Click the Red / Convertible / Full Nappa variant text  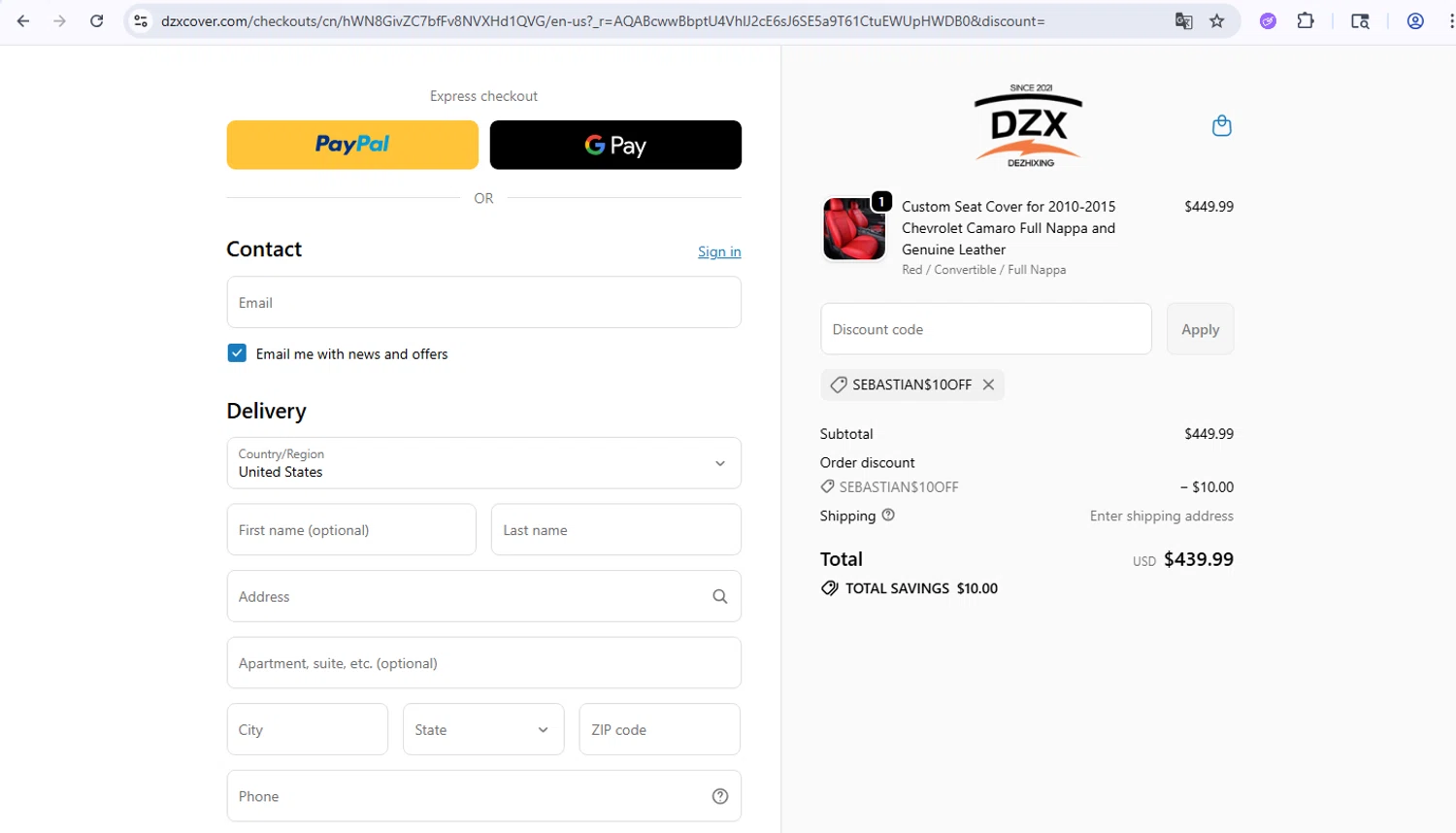tap(983, 270)
